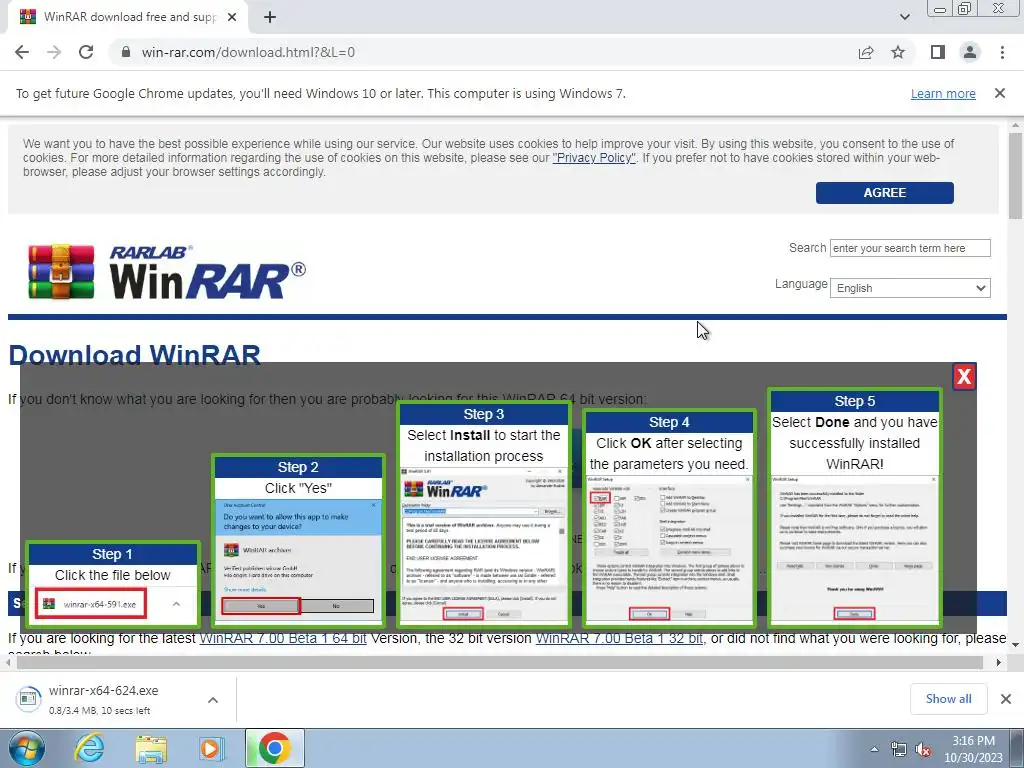Click the page horizontal scrollbar
This screenshot has height=768, width=1024.
500,662
